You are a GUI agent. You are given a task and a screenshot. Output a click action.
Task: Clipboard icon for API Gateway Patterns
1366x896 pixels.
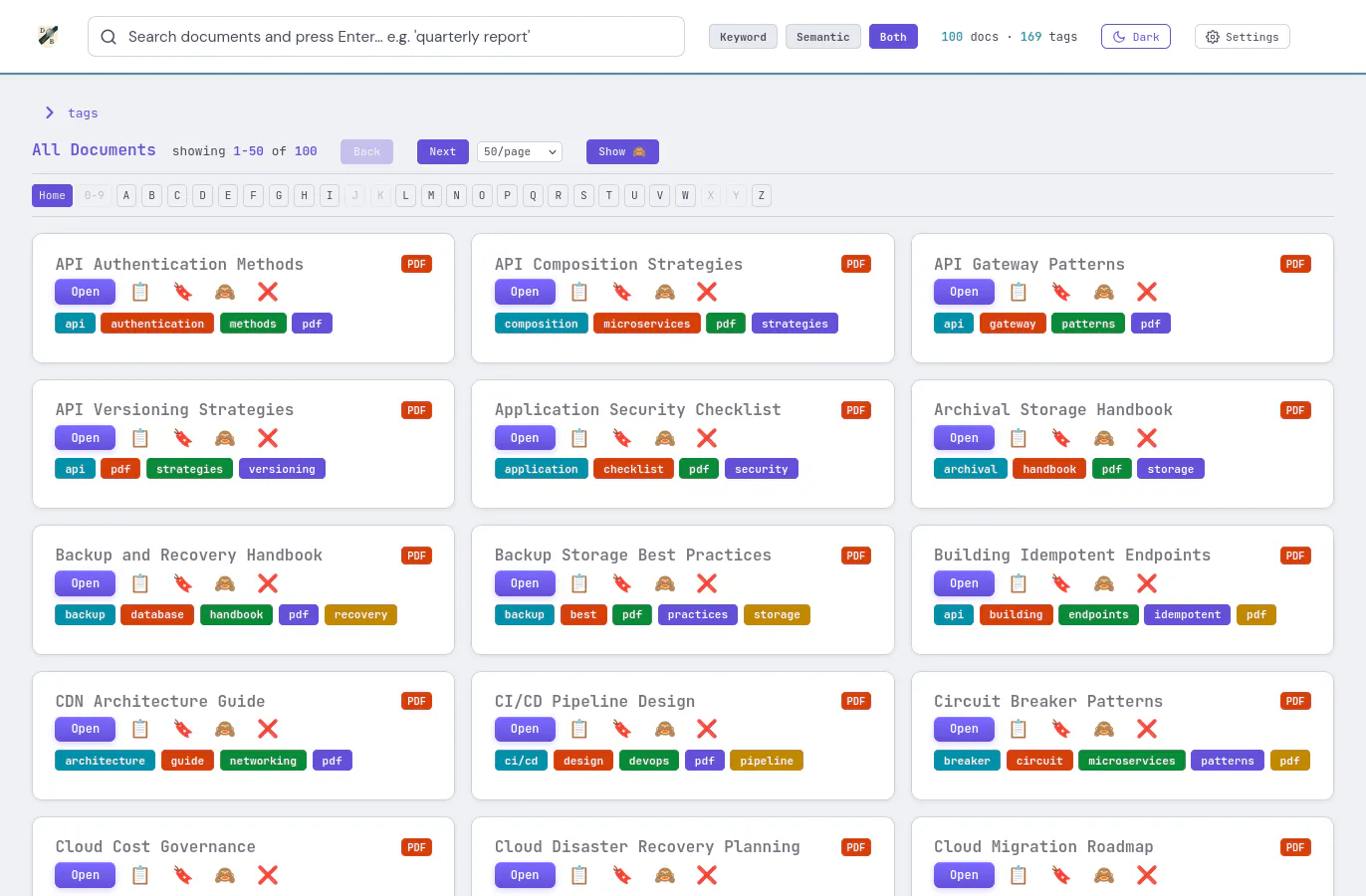point(1019,292)
